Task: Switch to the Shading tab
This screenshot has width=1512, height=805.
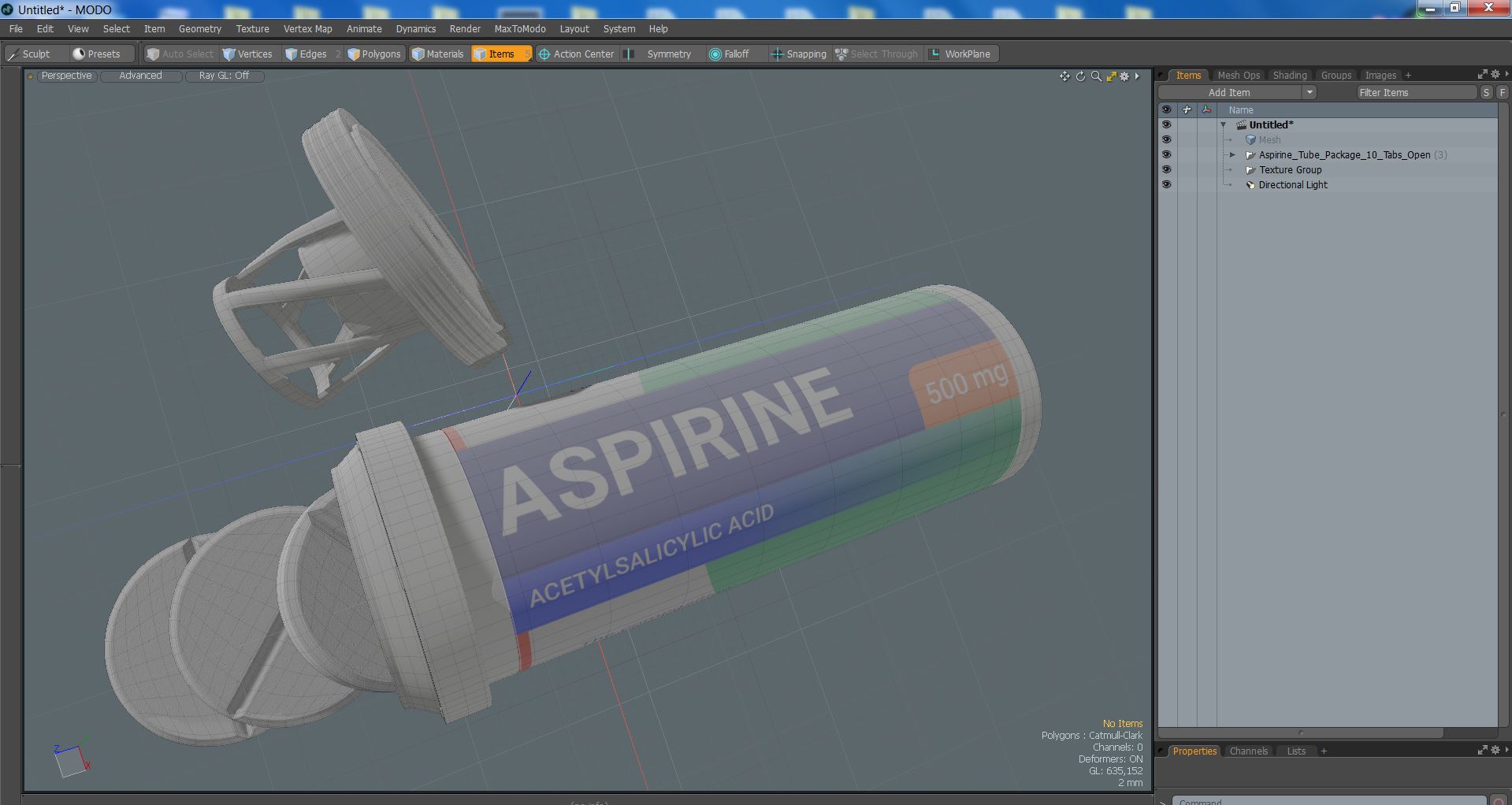Action: 1290,75
